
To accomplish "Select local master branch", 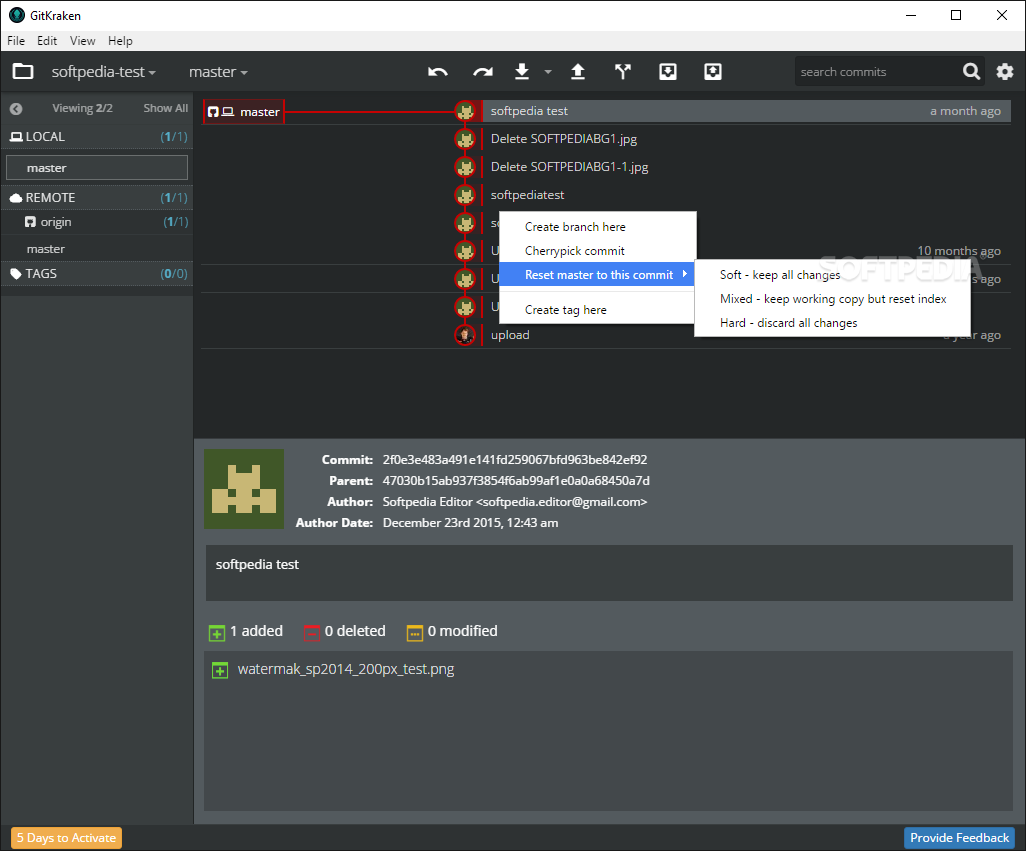I will pos(97,167).
